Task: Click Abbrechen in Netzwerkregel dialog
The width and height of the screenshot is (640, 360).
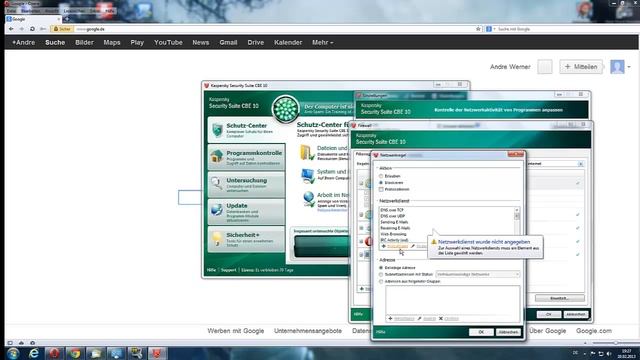Action: [509, 332]
